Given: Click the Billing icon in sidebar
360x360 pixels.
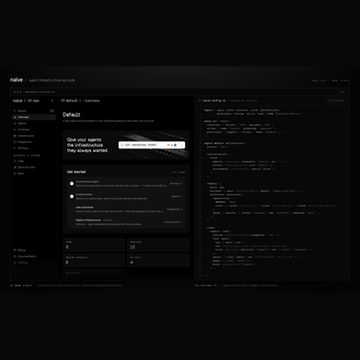Looking at the screenshot, I should pos(15,250).
